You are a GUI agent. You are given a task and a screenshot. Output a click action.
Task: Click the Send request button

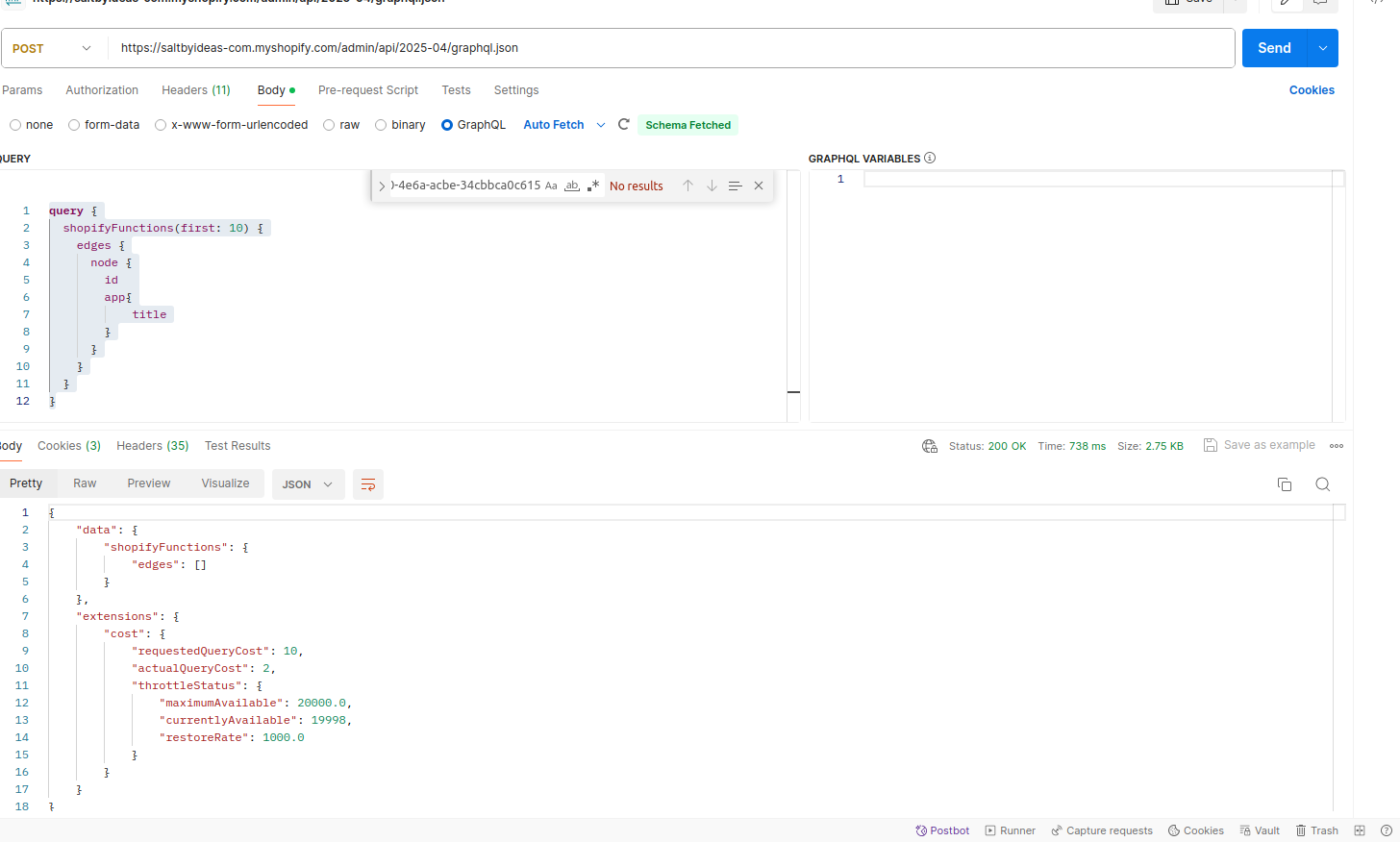[1274, 48]
